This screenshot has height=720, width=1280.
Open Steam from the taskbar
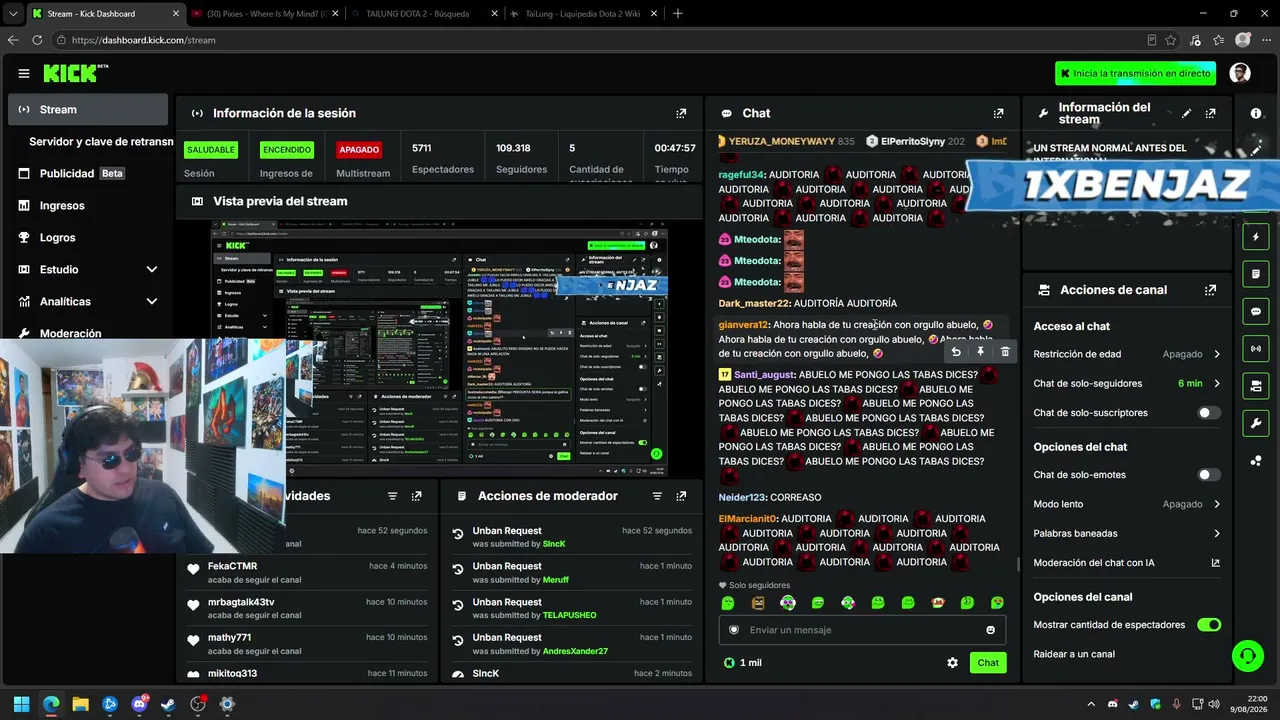168,704
